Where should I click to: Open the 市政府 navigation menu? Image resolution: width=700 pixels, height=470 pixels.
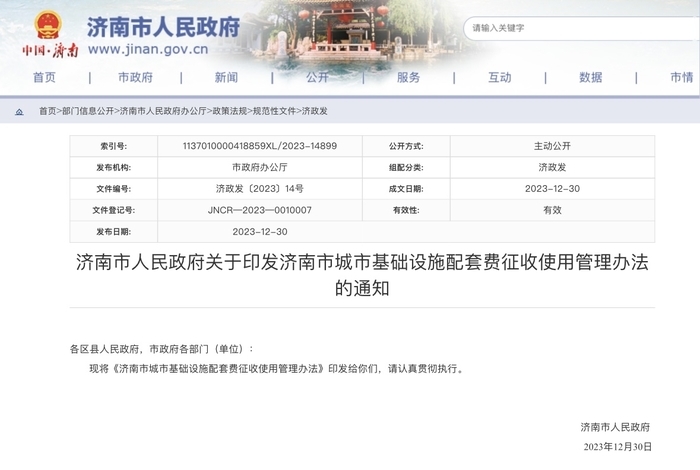[x=136, y=78]
